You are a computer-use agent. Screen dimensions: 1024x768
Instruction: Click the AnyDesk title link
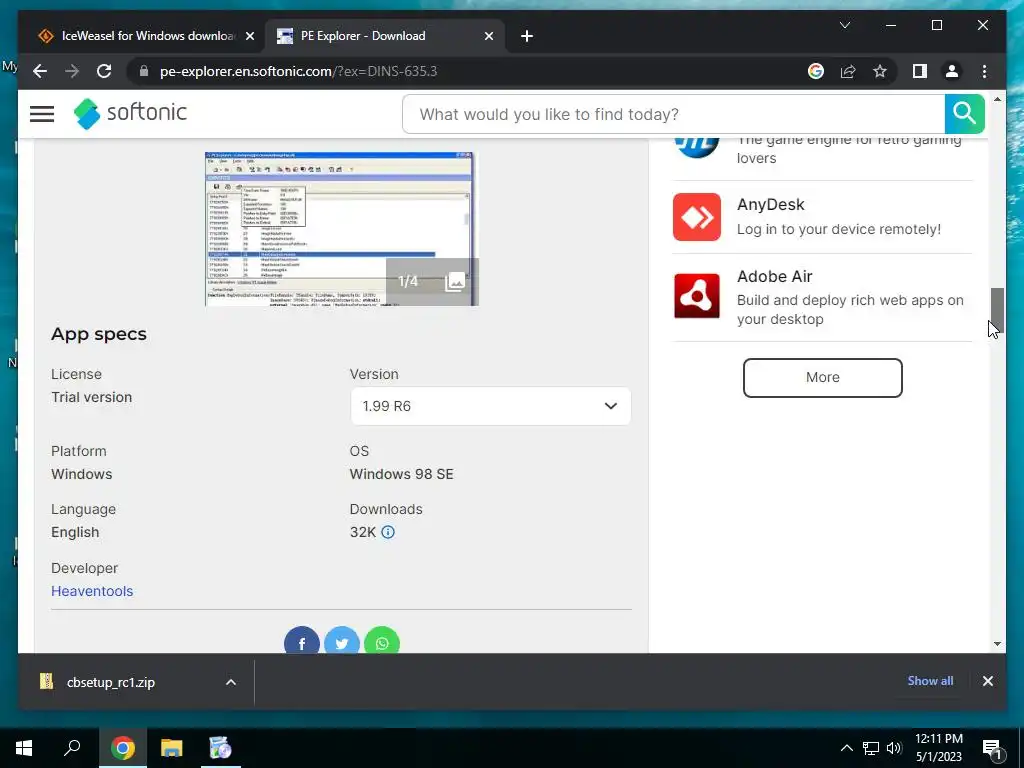tap(771, 204)
